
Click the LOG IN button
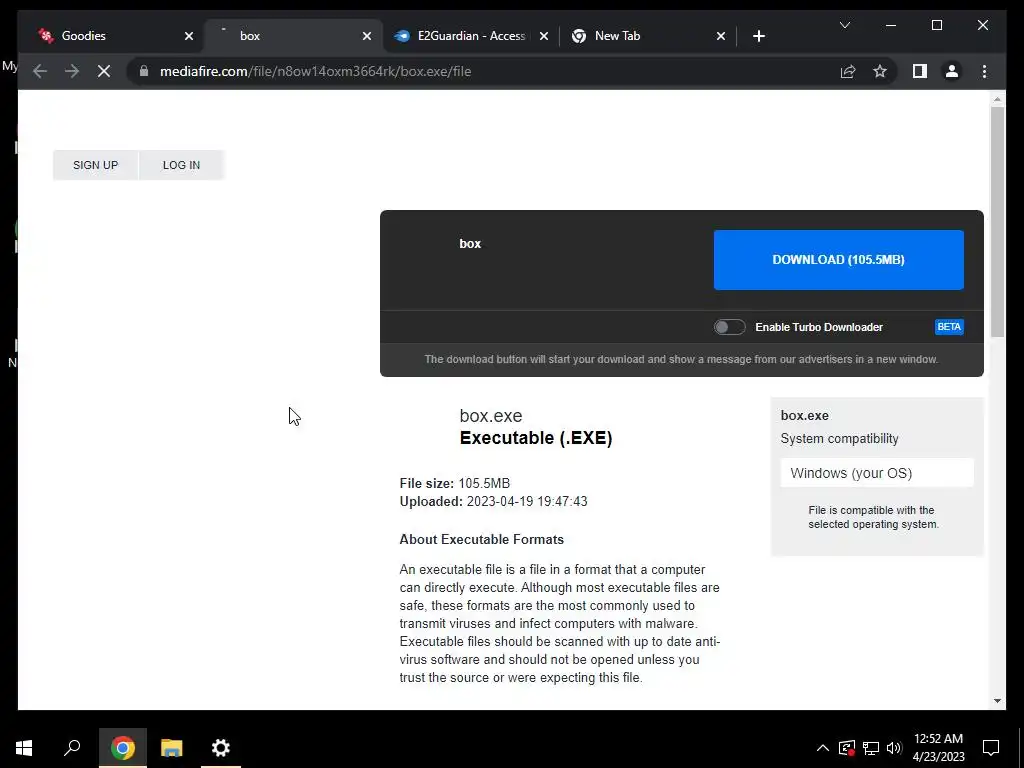(182, 165)
